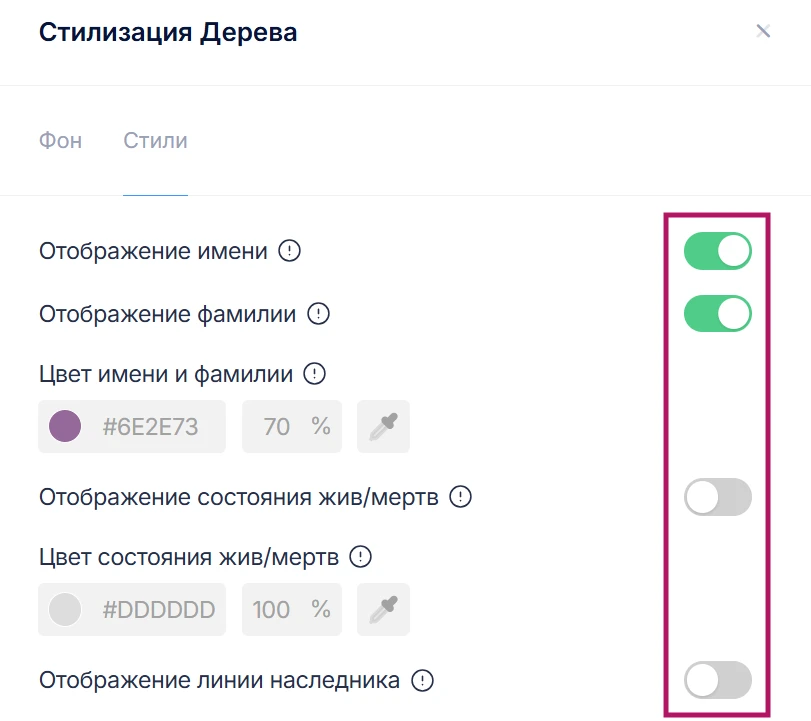Click info icon beside Отображение состояния жив/мертв

(x=460, y=497)
